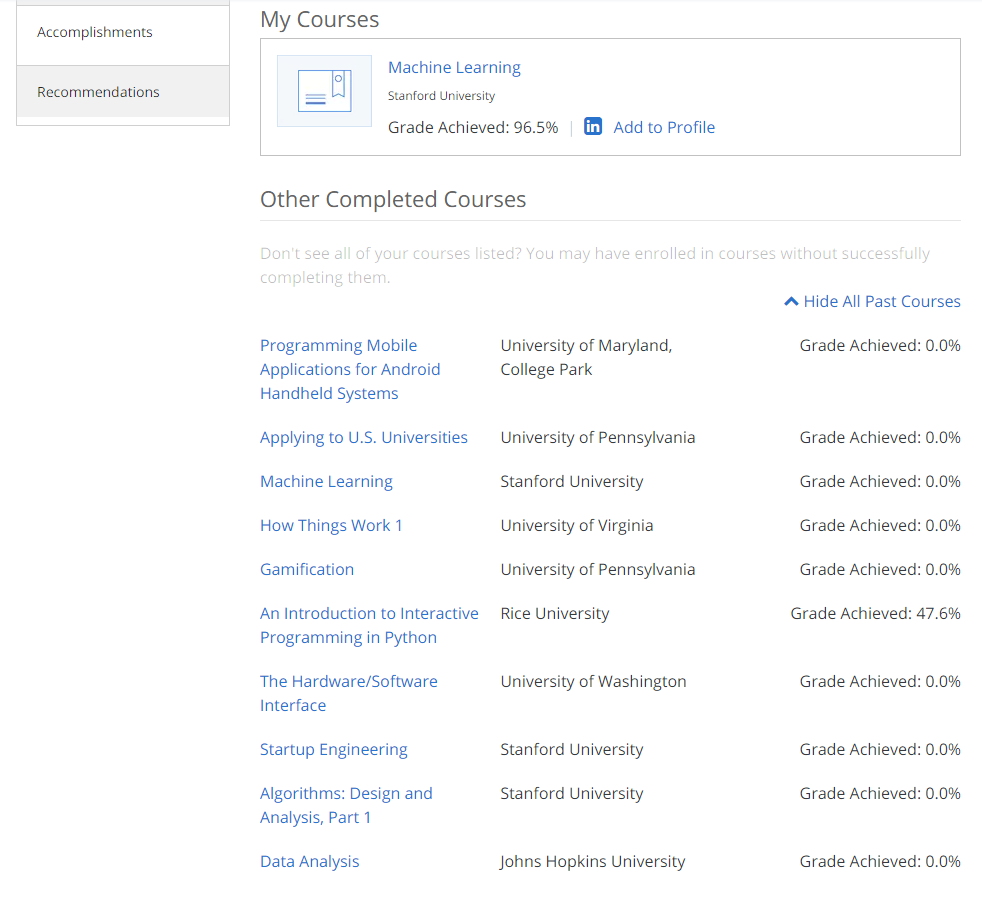
Task: Open the Machine Learning course under My Courses
Action: point(454,67)
